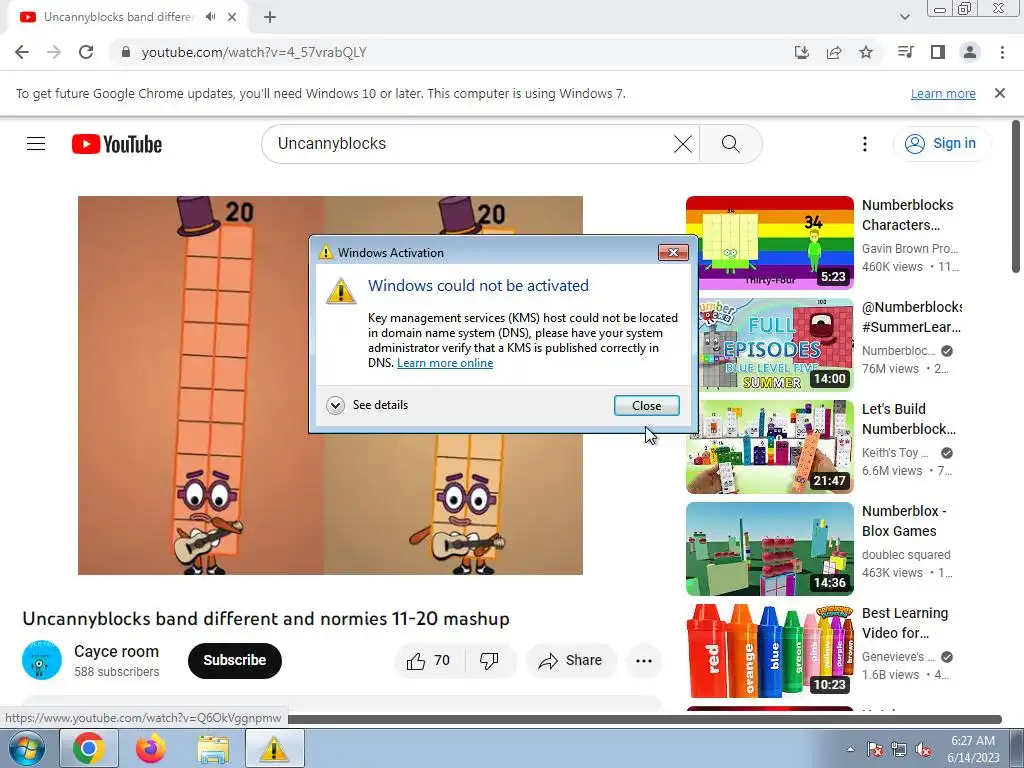Open the tab search dropdown chevron

pyautogui.click(x=904, y=17)
